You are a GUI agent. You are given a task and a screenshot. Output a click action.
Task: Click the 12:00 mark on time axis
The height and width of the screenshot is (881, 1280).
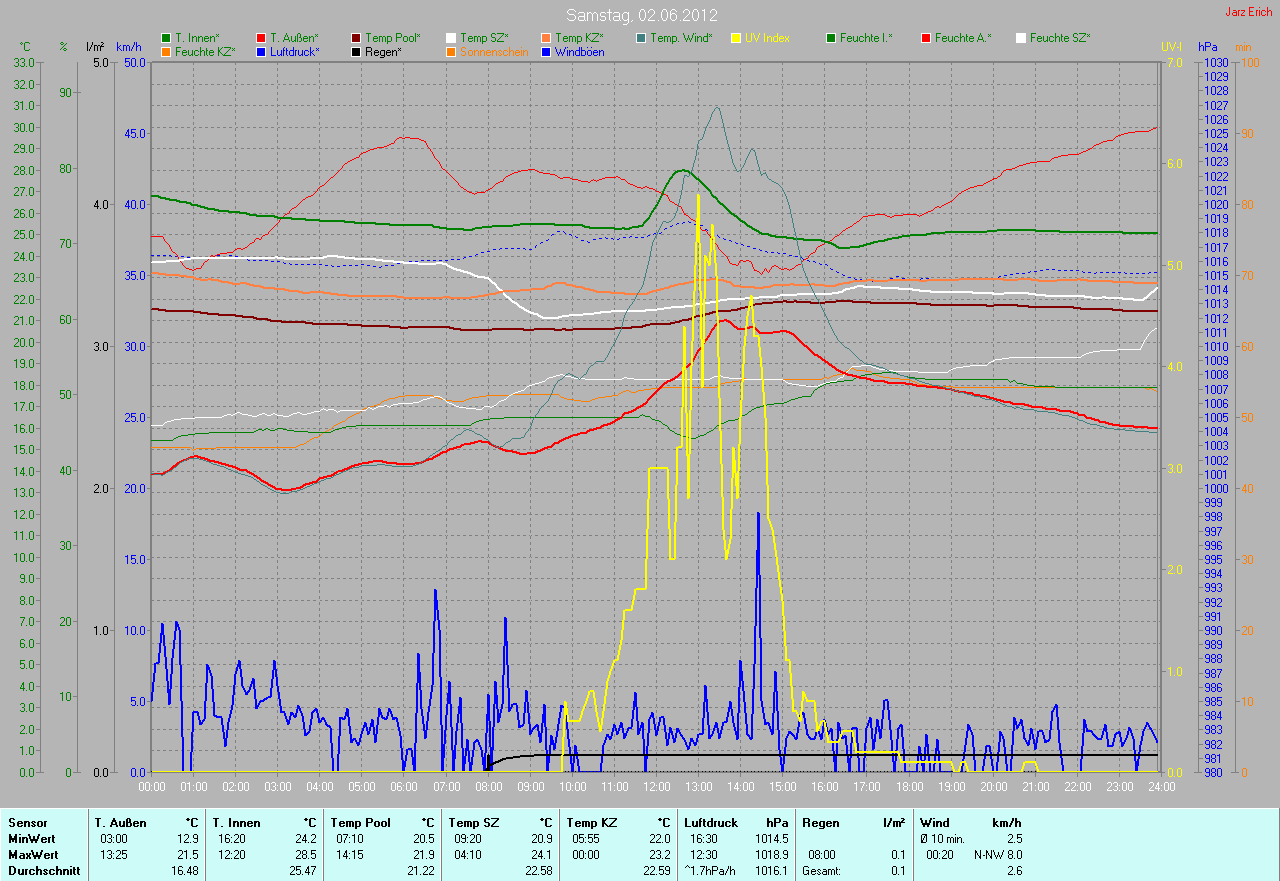(656, 787)
